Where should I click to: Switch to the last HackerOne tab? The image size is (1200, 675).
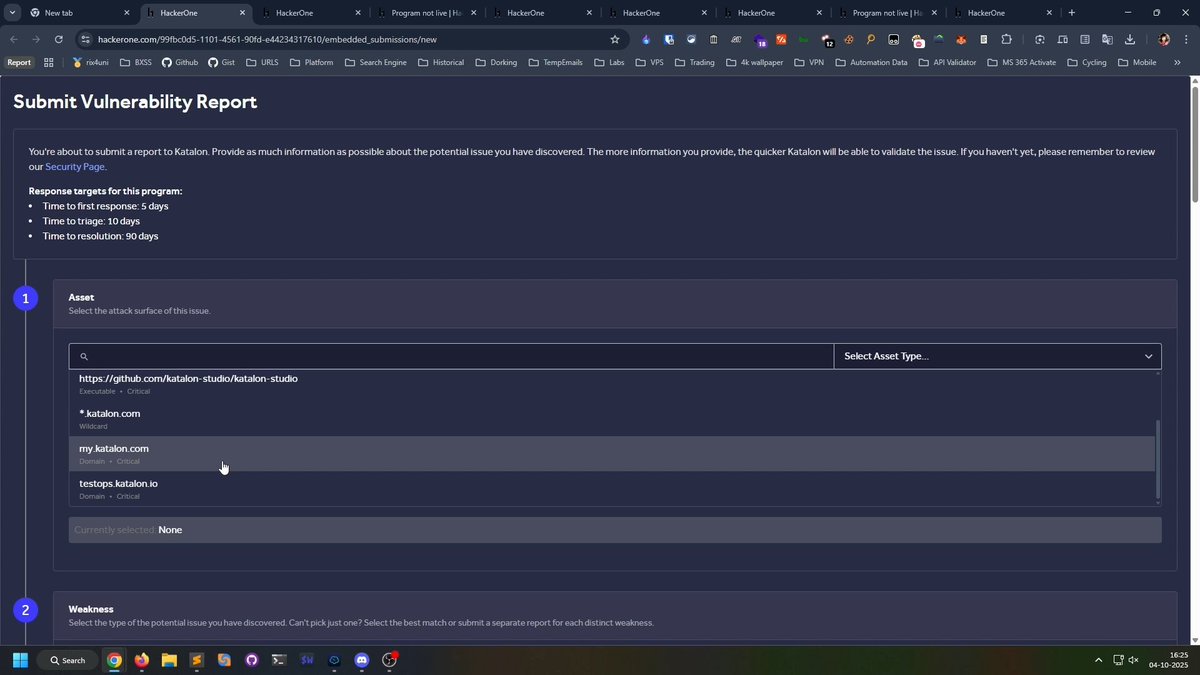coord(1000,13)
